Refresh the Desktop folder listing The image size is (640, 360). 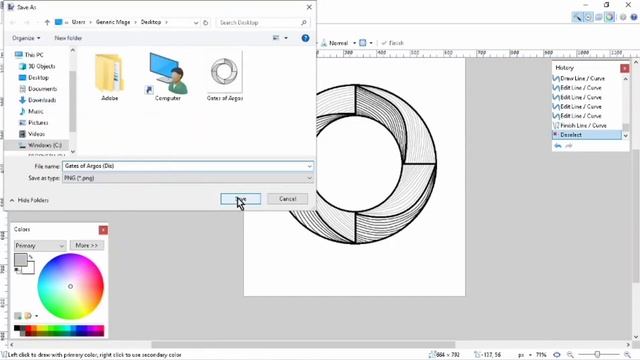(x=206, y=22)
